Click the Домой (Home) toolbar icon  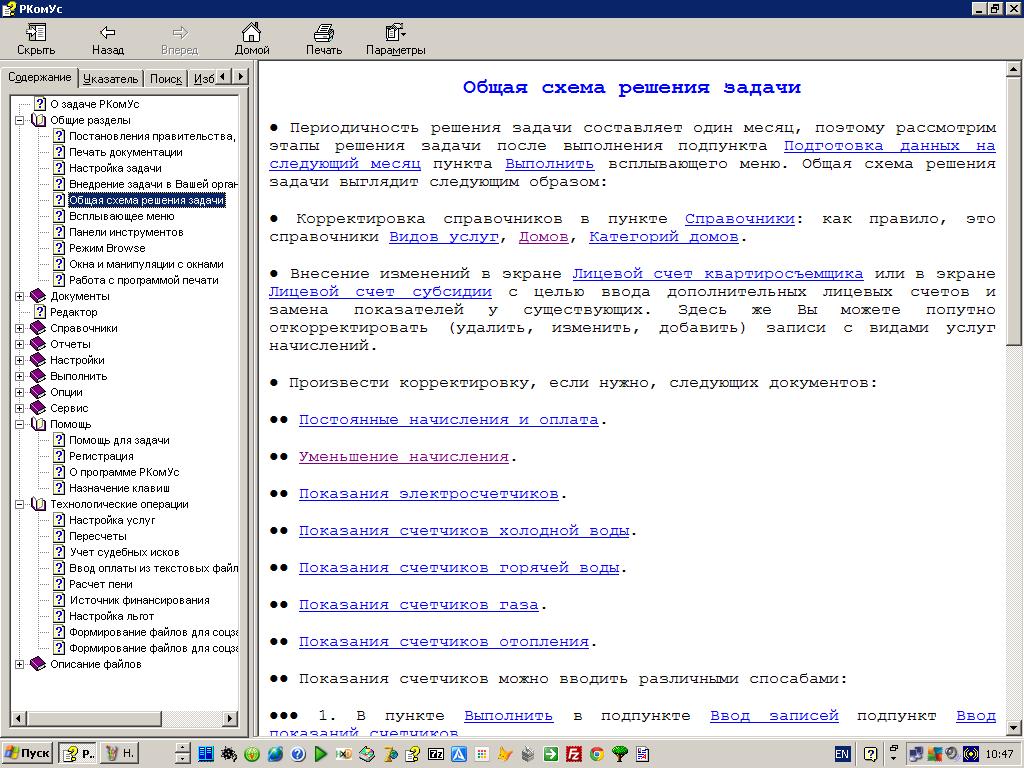coord(252,34)
